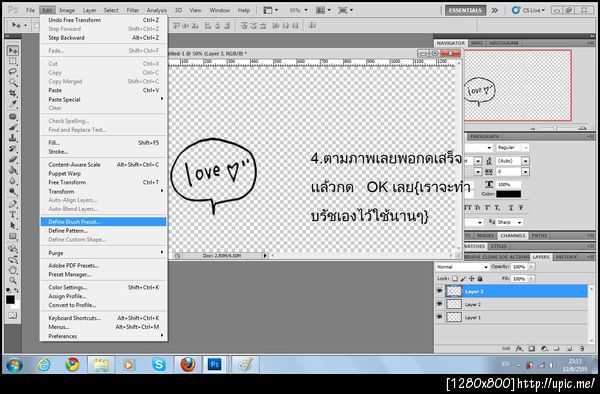Select the Eraser tool
600x394 pixels.
pyautogui.click(x=13, y=159)
